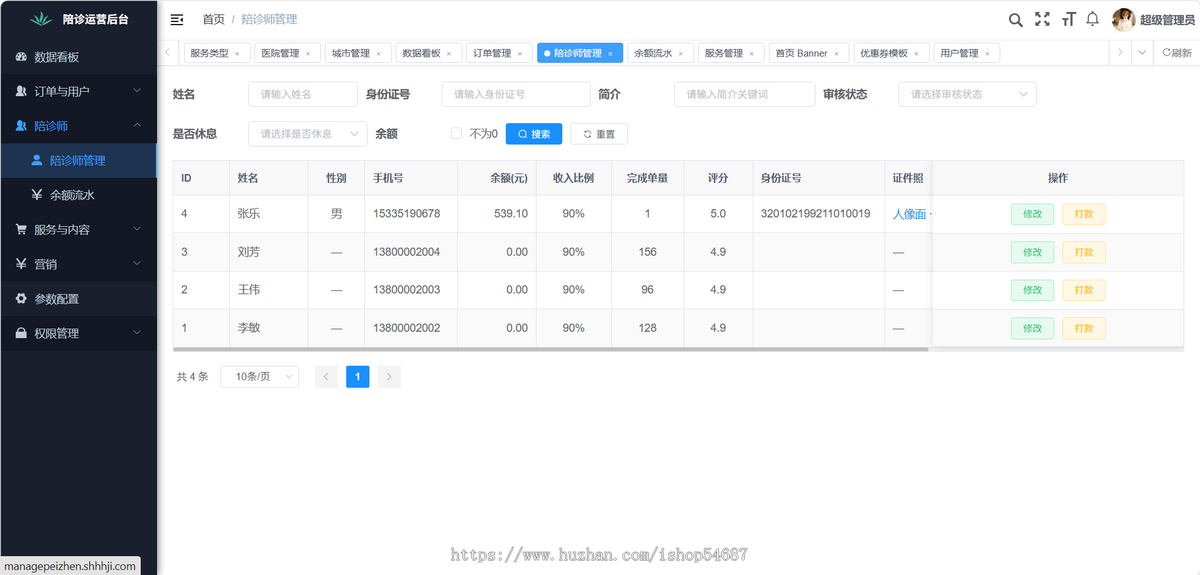Click 修改 for 李敏
Image resolution: width=1200 pixels, height=575 pixels.
1032,328
